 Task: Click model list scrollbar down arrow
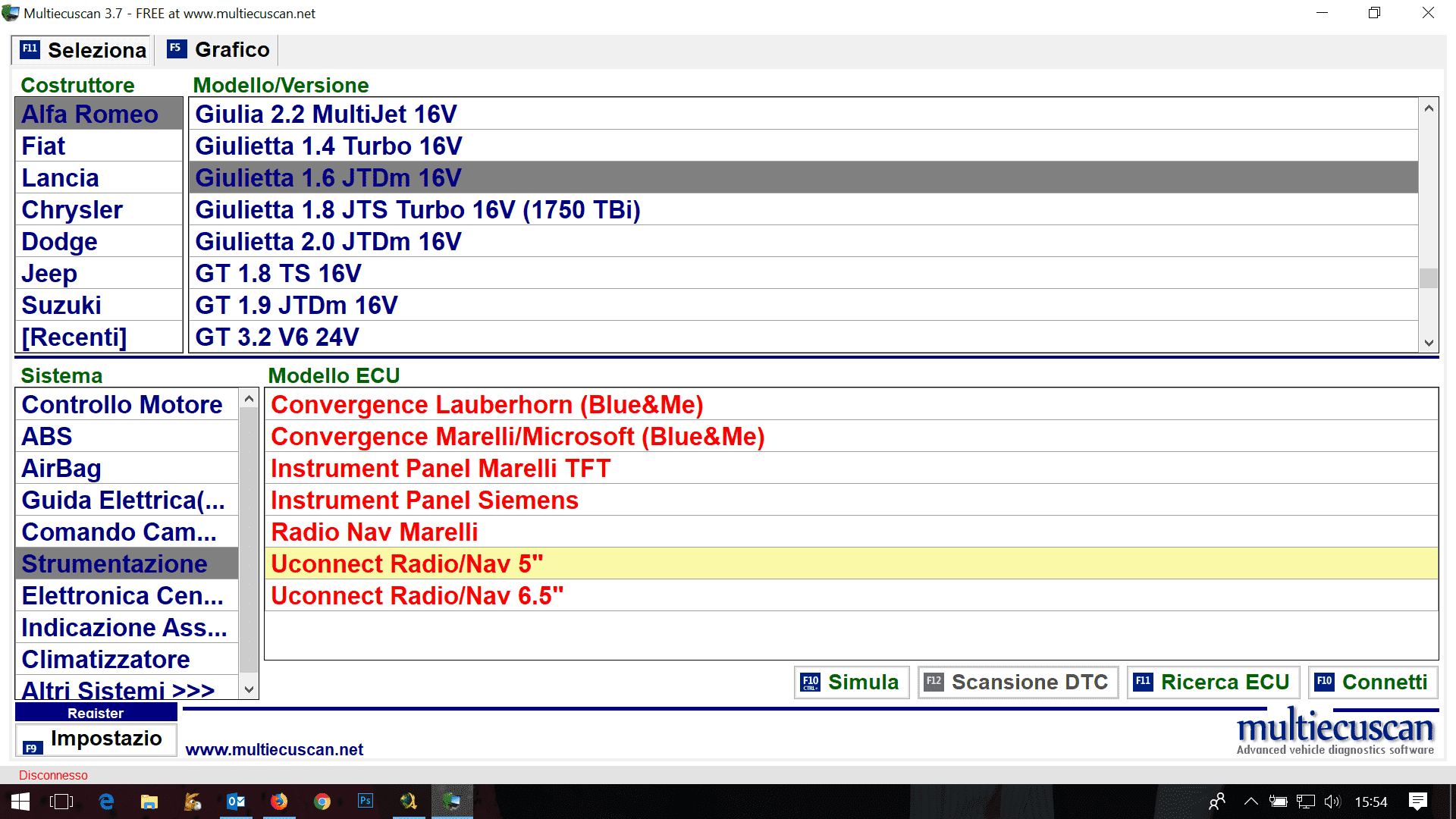click(x=1429, y=343)
